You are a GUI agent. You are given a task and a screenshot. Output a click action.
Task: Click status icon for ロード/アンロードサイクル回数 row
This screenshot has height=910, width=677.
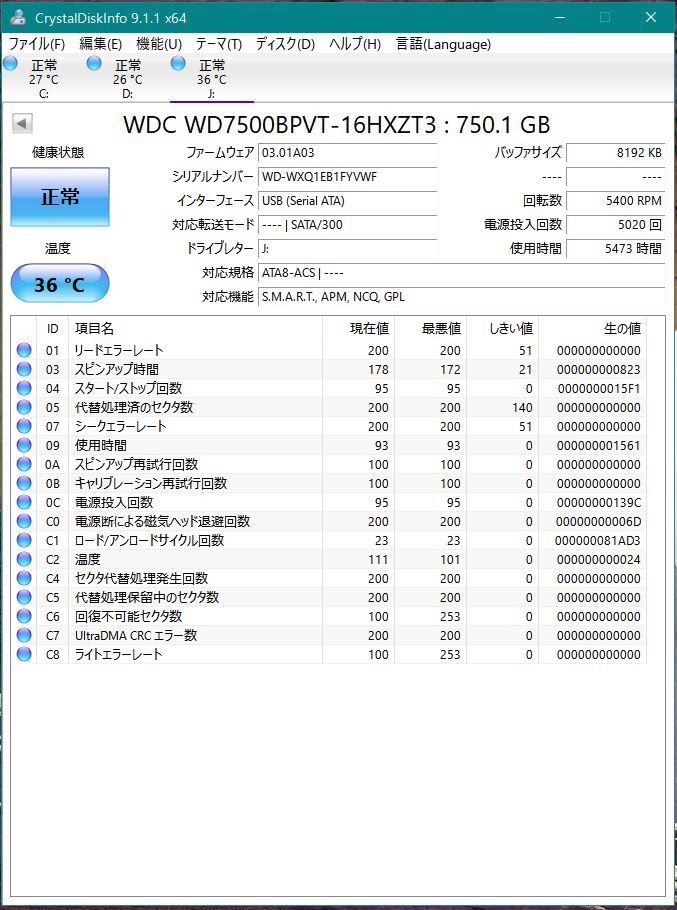[24, 540]
